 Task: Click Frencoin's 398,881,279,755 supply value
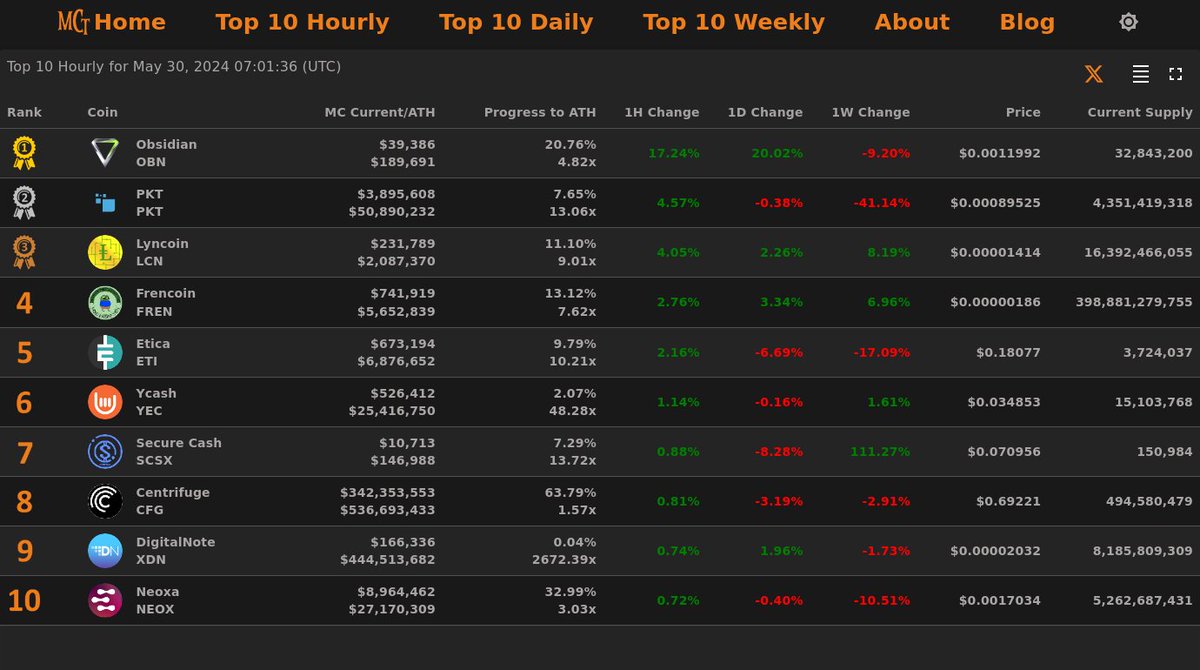click(1134, 302)
